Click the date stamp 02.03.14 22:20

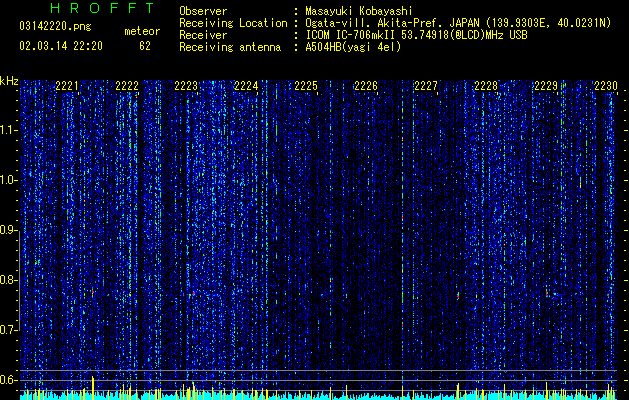coord(61,46)
